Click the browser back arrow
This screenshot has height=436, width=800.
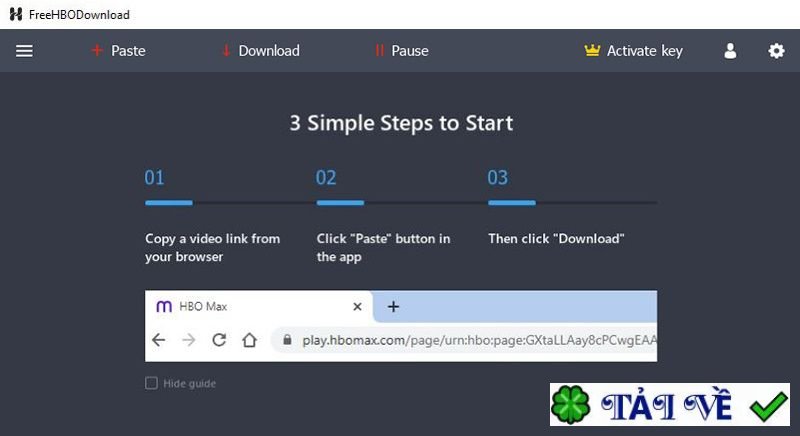(159, 340)
